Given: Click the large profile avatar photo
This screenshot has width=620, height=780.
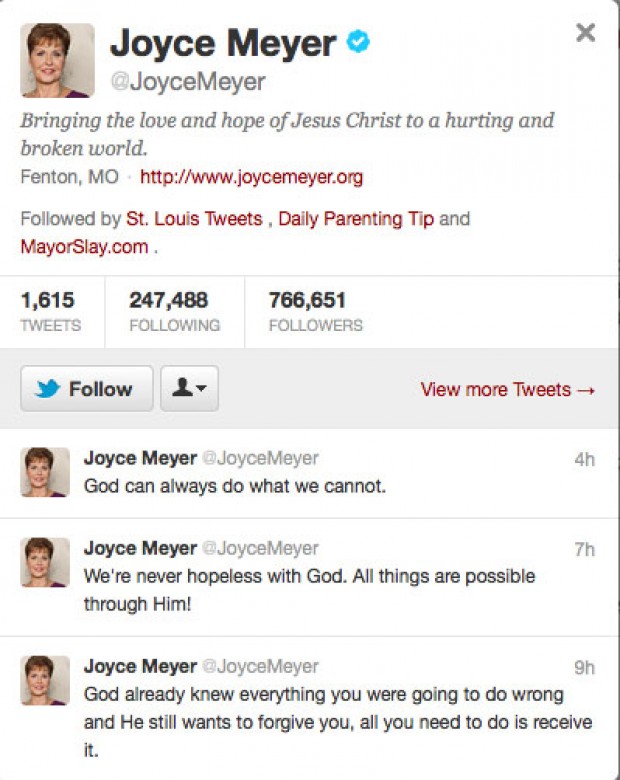Looking at the screenshot, I should pyautogui.click(x=57, y=60).
